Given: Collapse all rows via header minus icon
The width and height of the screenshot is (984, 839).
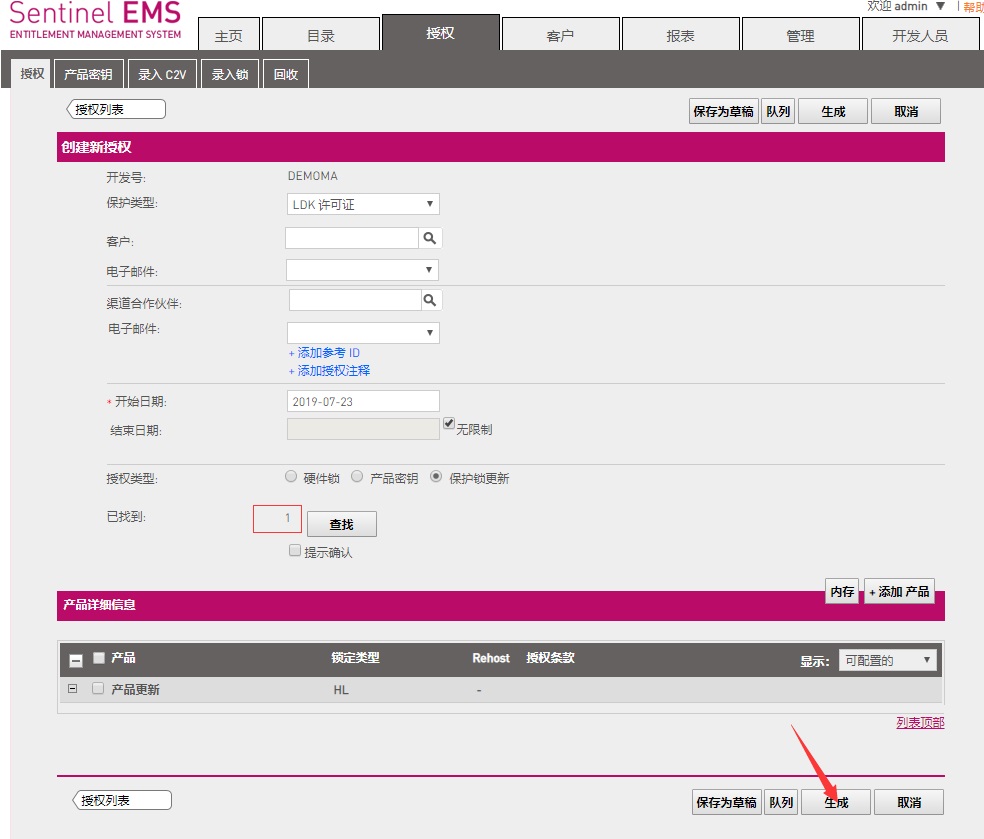Looking at the screenshot, I should coord(76,660).
